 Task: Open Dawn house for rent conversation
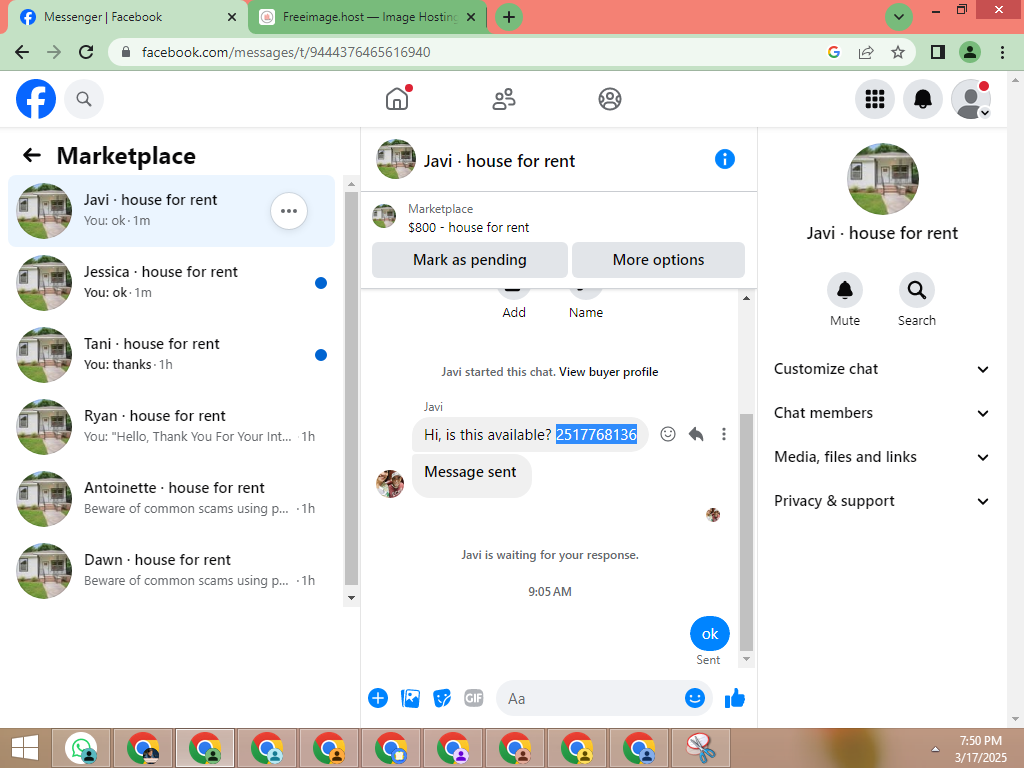tap(171, 570)
